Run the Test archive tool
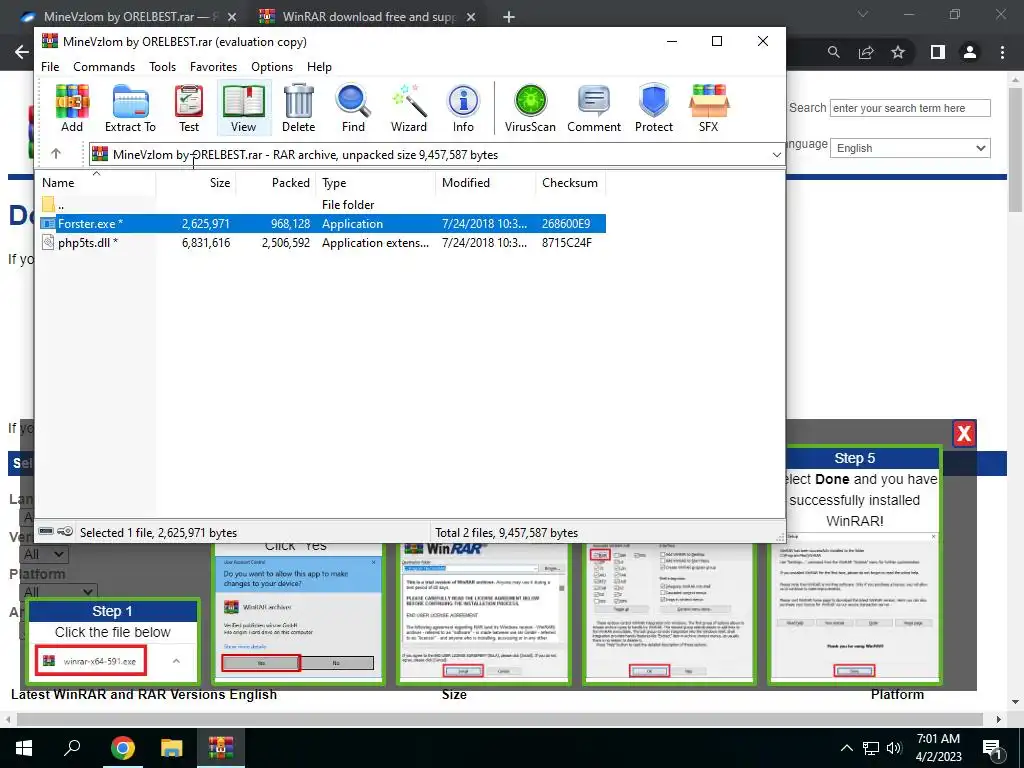 (189, 108)
